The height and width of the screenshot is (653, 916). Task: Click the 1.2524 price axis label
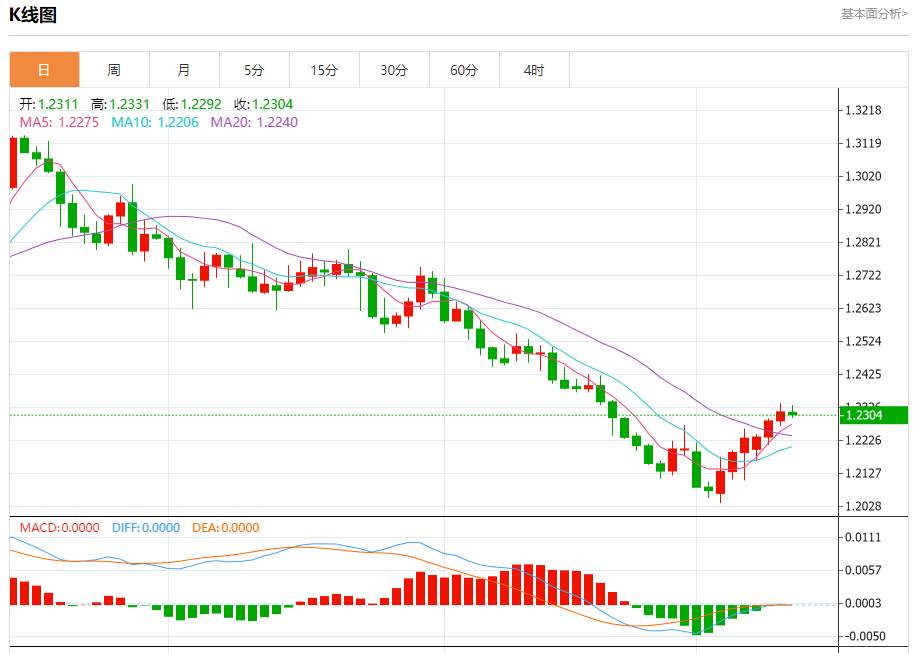point(863,341)
